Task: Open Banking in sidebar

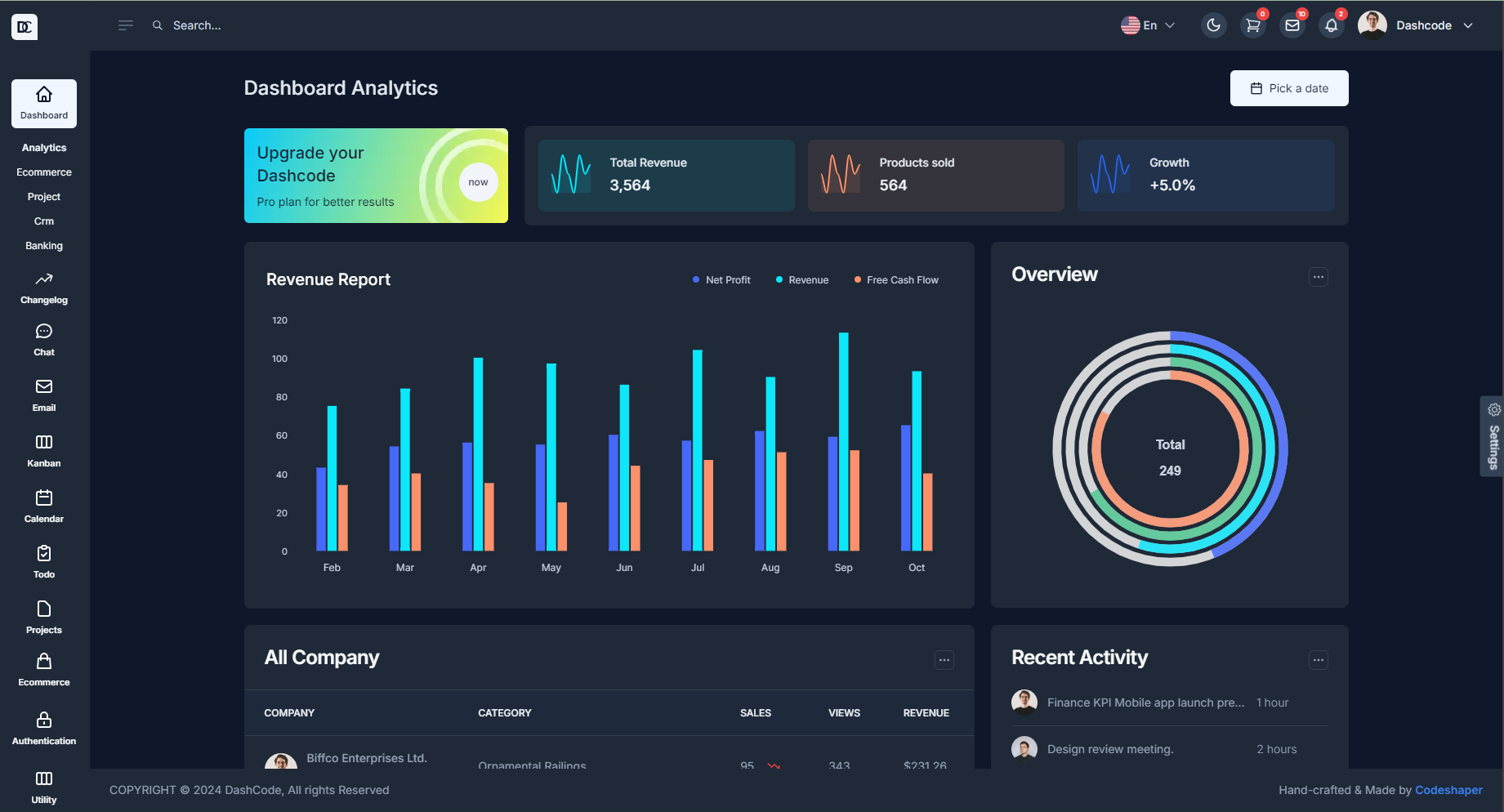Action: click(44, 246)
